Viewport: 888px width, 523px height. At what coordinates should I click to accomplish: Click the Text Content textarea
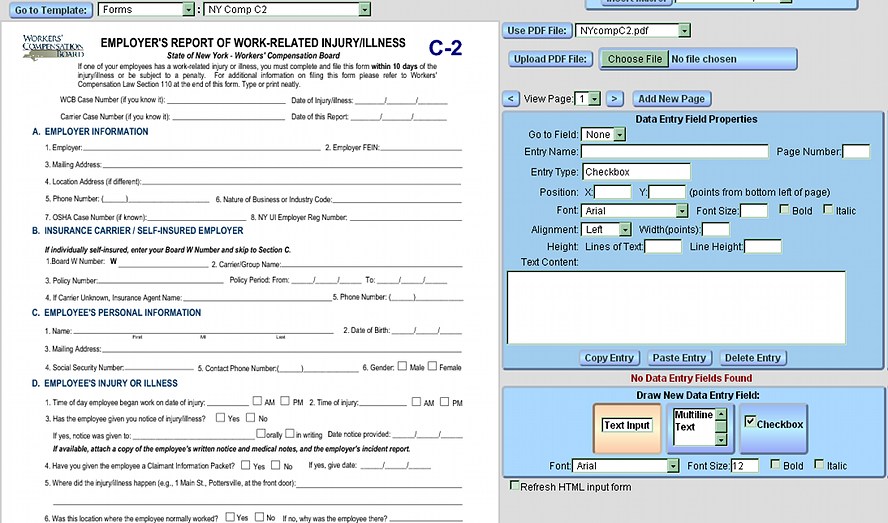coord(676,307)
